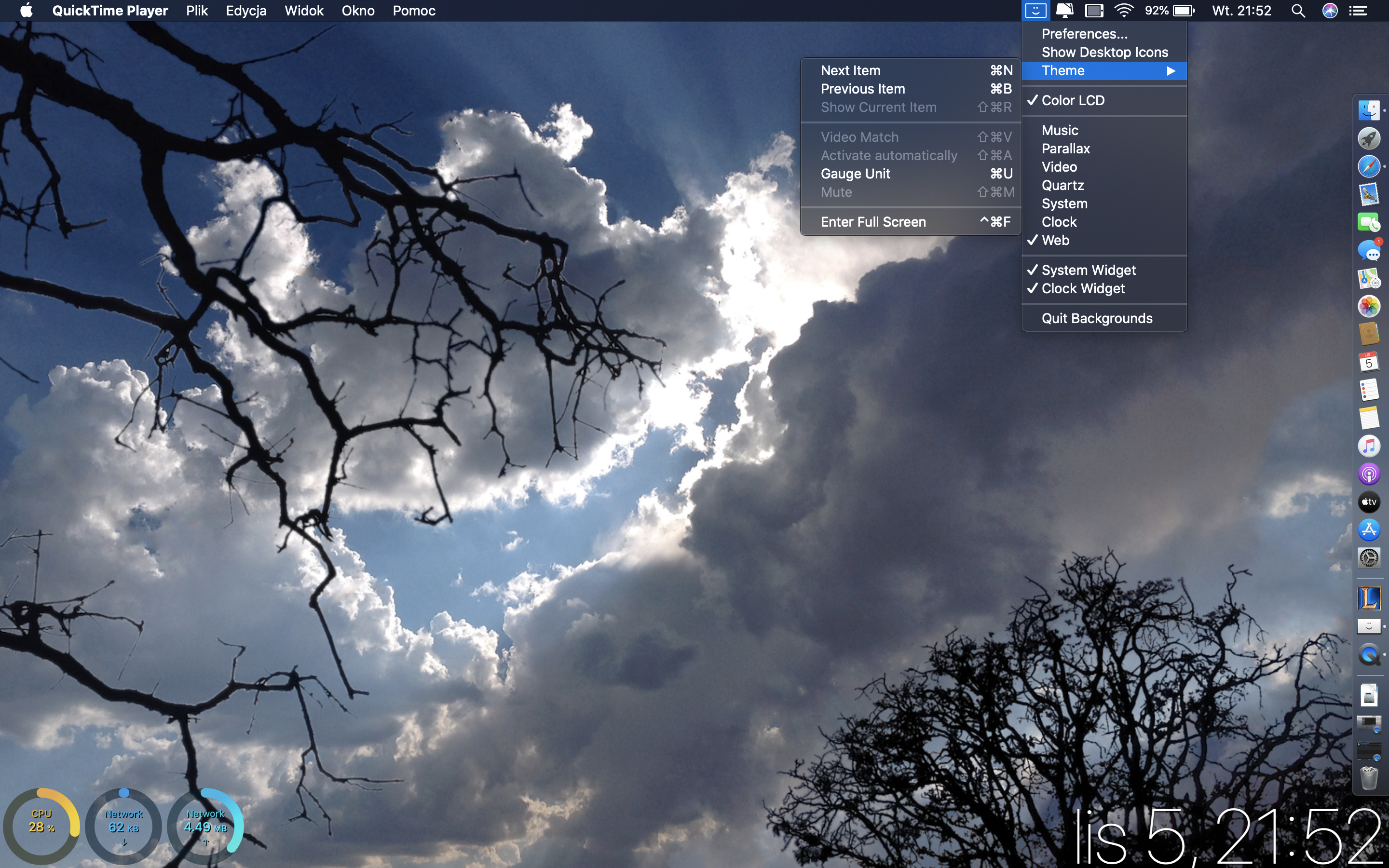Open the League of Legends Dock icon
Image resolution: width=1389 pixels, height=868 pixels.
point(1369,598)
